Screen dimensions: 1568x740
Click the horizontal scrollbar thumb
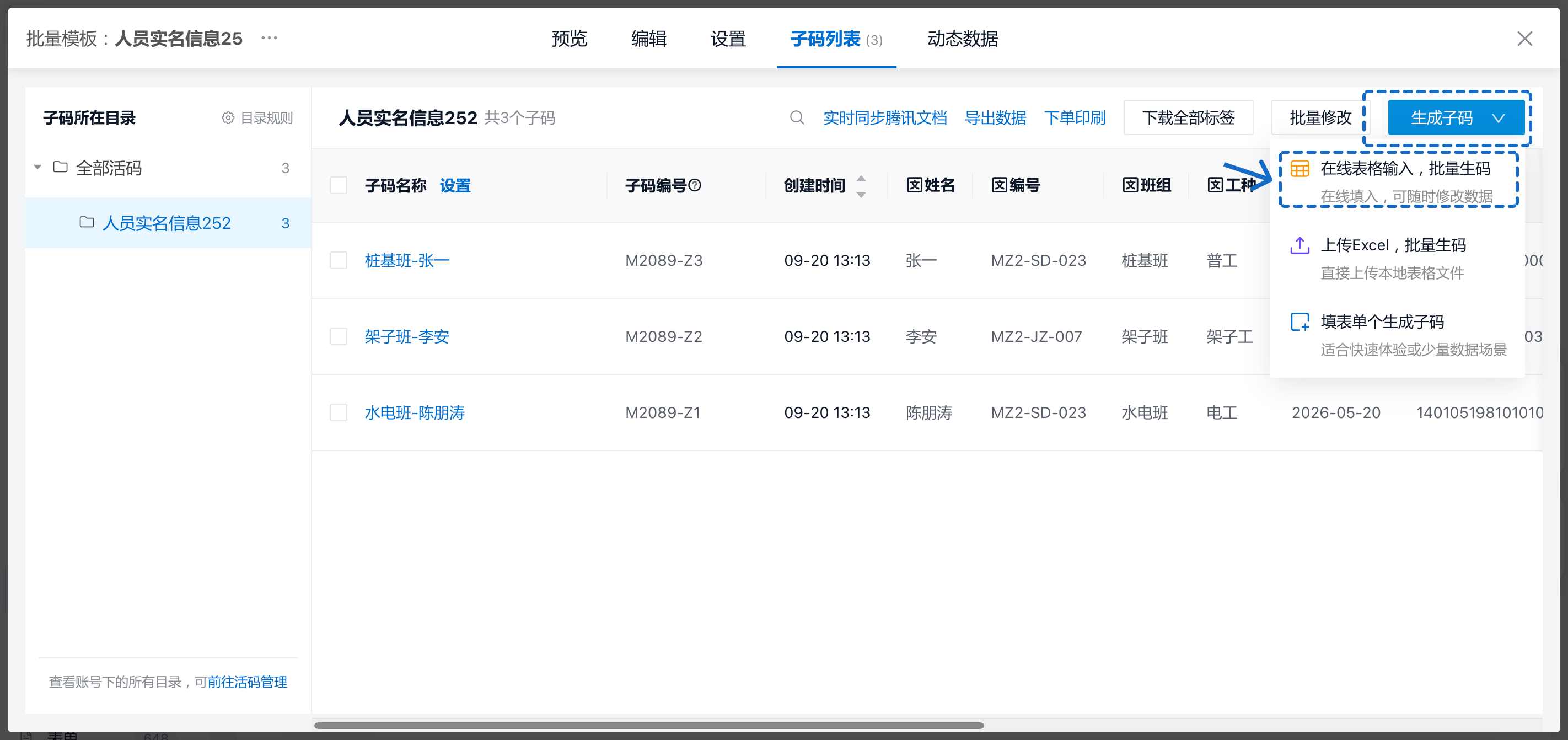click(x=649, y=726)
